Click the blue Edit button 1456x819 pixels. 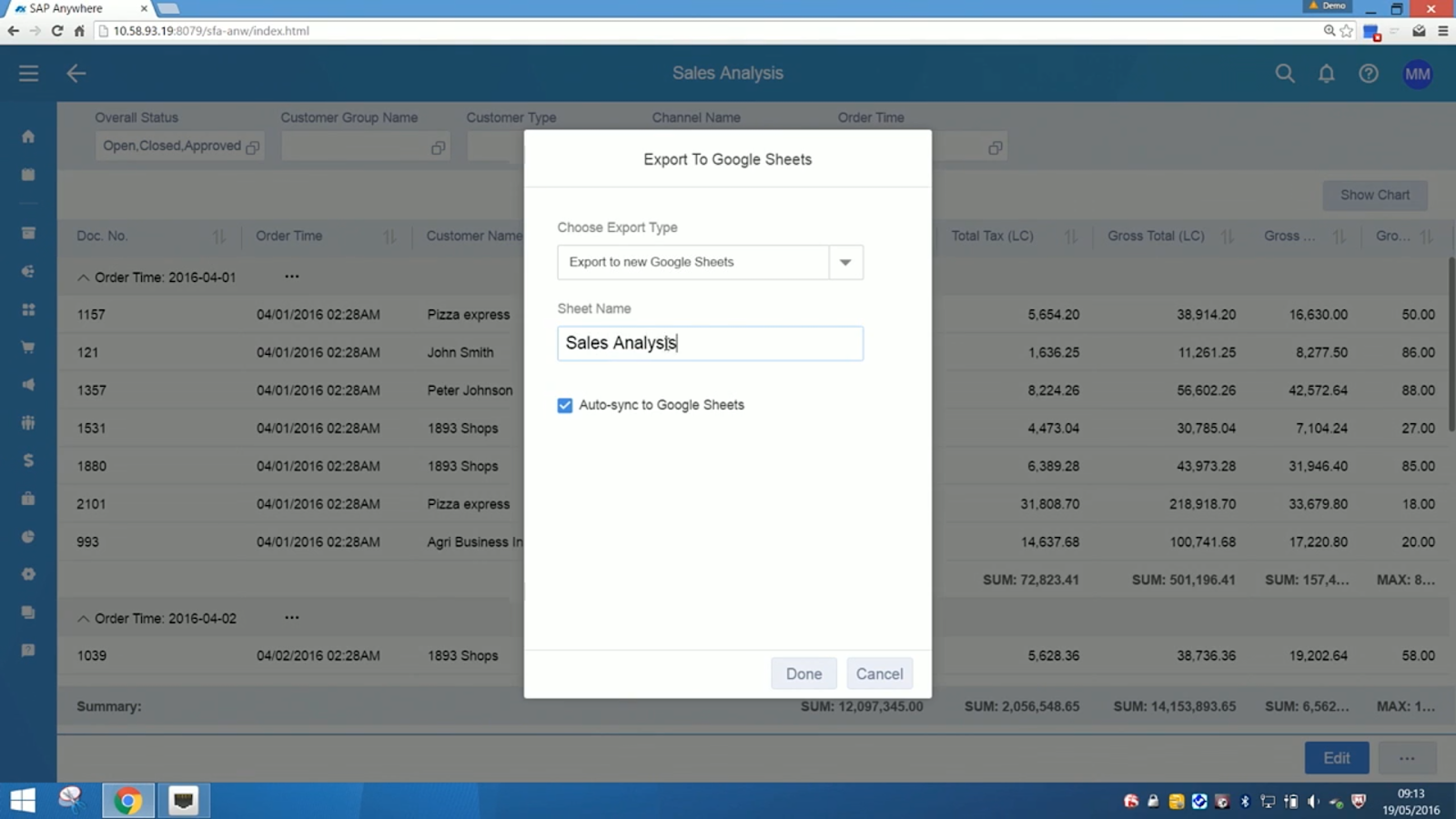1336,757
